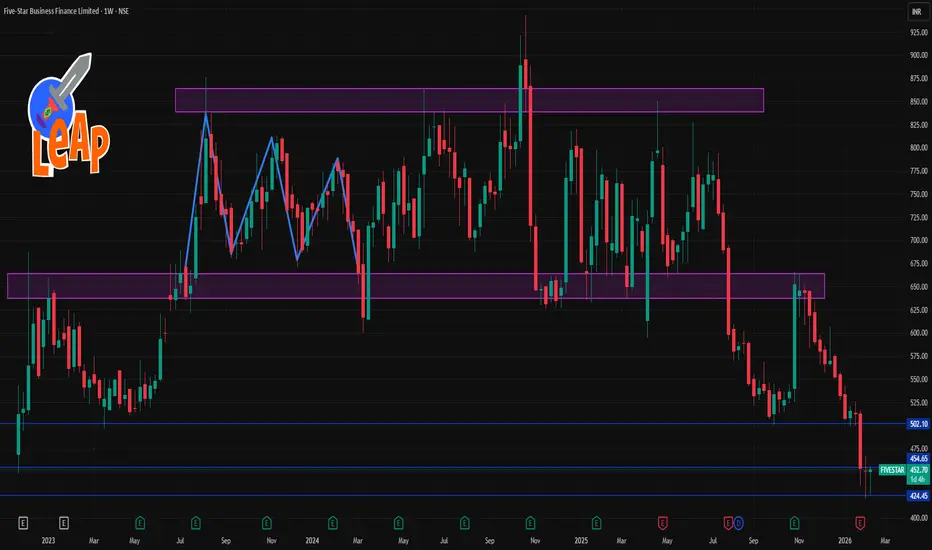Click the 2025 year label on time axis
Screen dimensions: 932x550
[x=581, y=540]
